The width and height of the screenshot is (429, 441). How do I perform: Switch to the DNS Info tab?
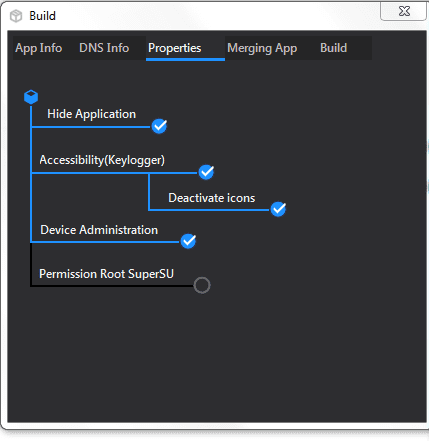[x=104, y=48]
